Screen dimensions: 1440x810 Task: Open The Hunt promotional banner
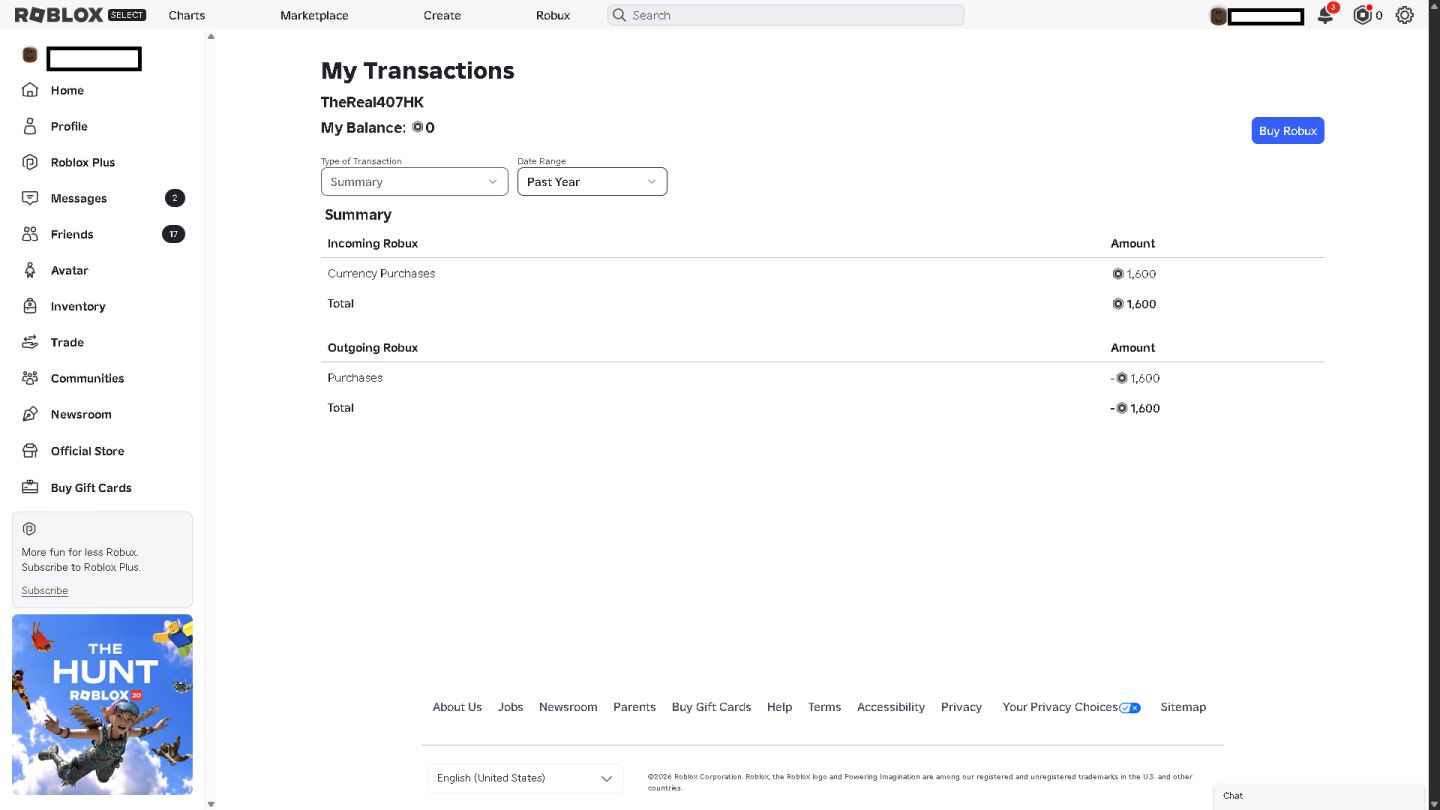click(102, 705)
